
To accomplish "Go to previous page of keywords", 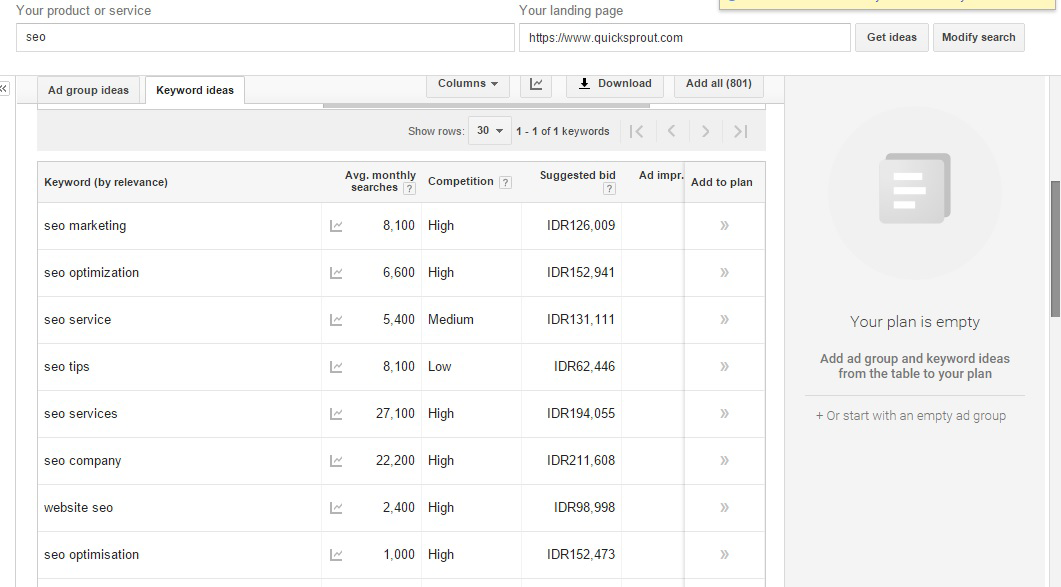I will 671,131.
